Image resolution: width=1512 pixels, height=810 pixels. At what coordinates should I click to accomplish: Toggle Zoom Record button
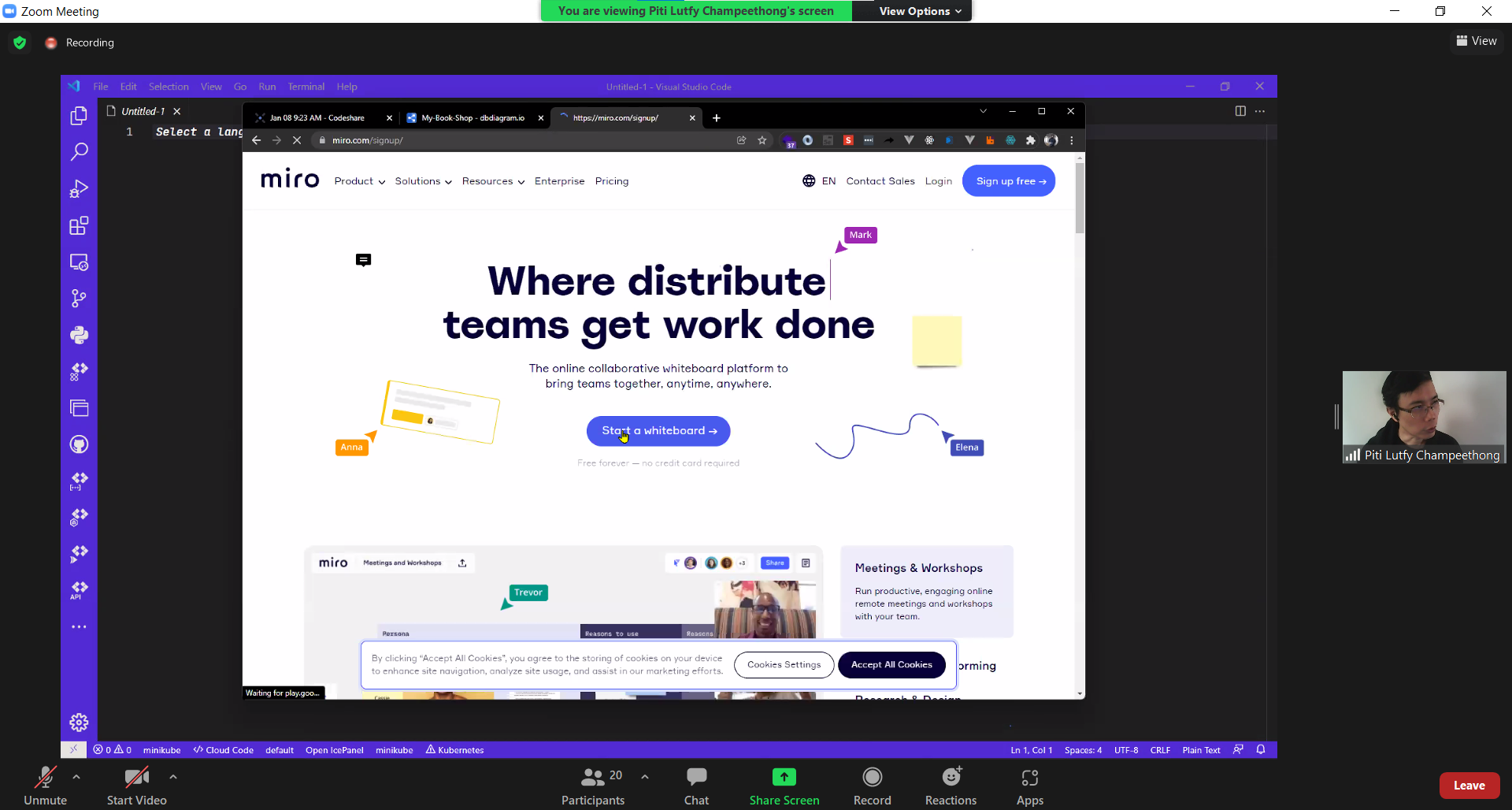[872, 786]
